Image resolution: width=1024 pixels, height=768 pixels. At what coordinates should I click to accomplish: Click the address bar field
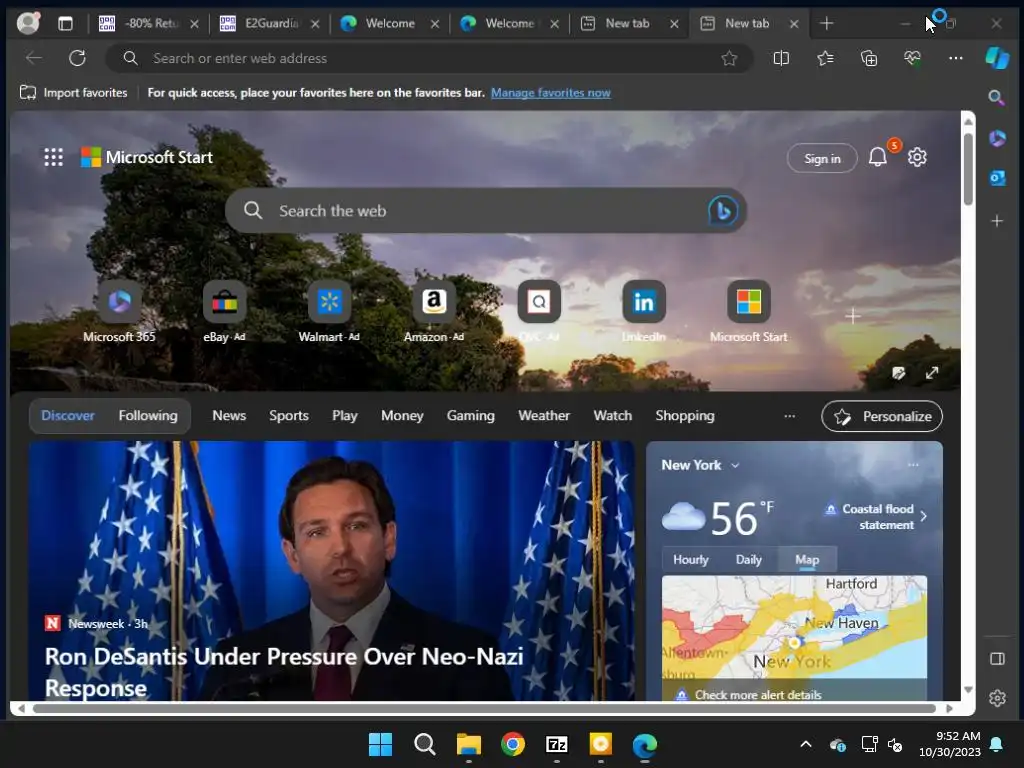pos(428,58)
